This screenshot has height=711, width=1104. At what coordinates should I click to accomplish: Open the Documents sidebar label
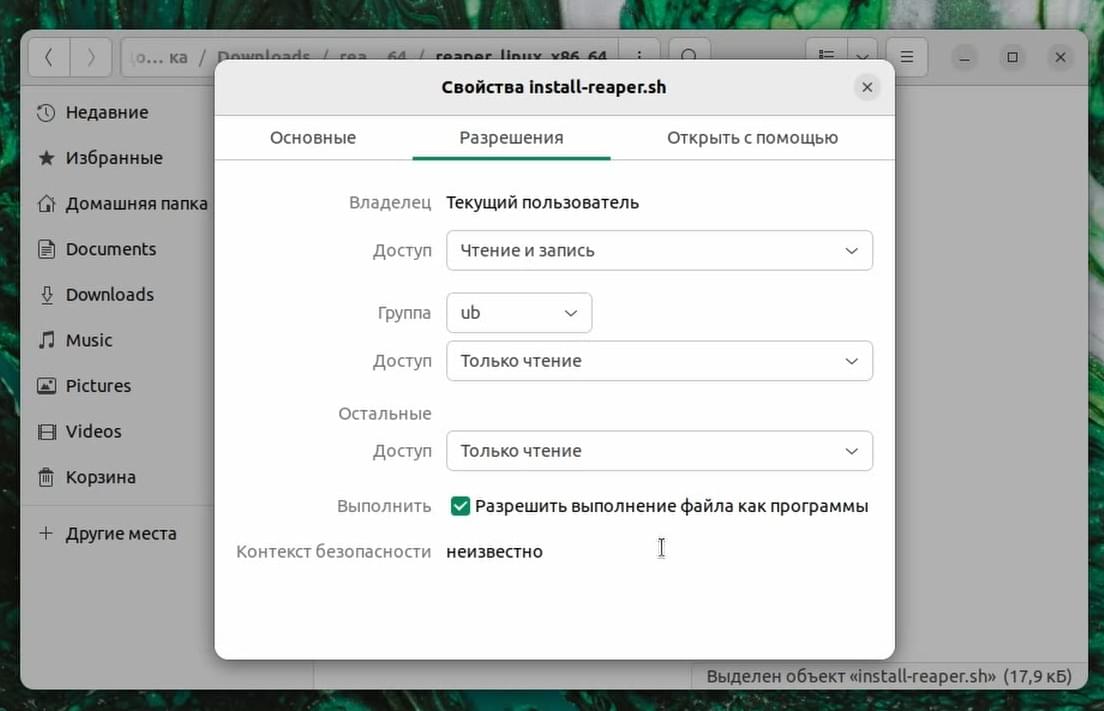click(x=111, y=249)
